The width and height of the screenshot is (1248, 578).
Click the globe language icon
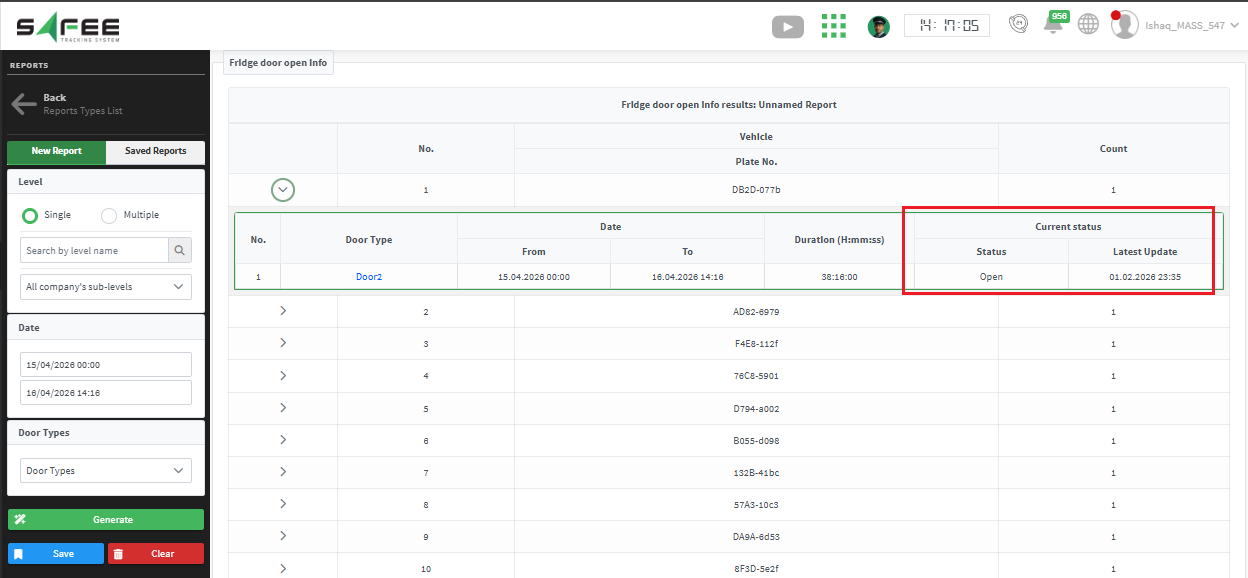[1088, 25]
